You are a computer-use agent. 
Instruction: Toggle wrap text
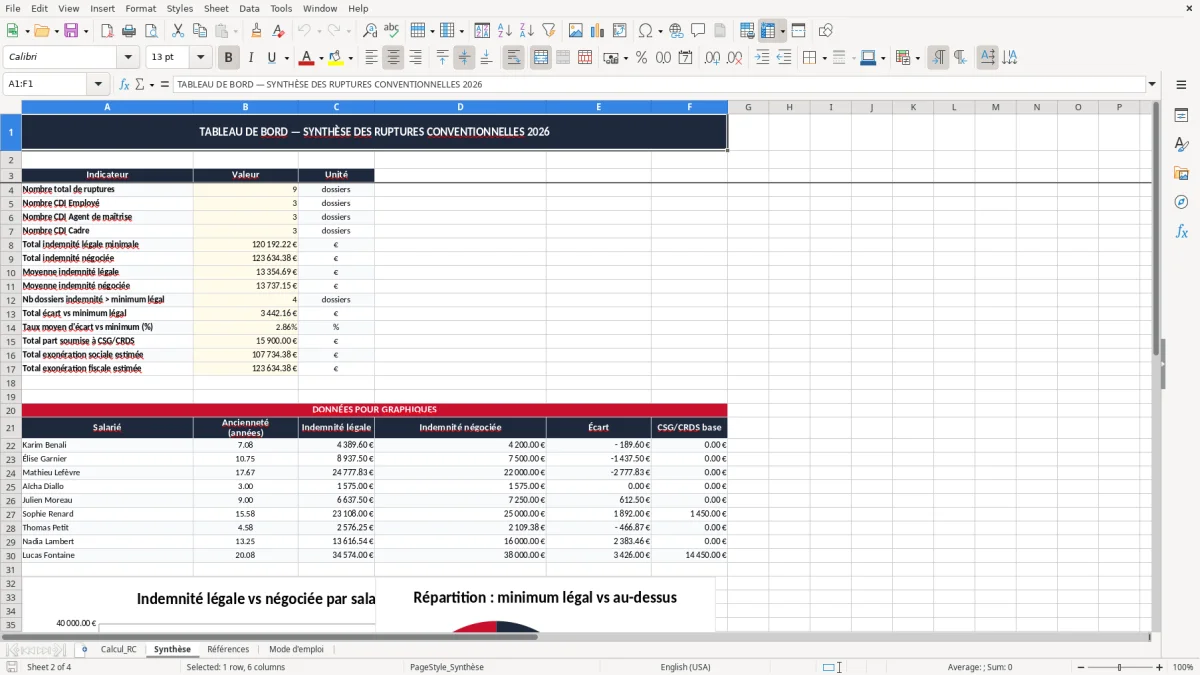point(514,58)
